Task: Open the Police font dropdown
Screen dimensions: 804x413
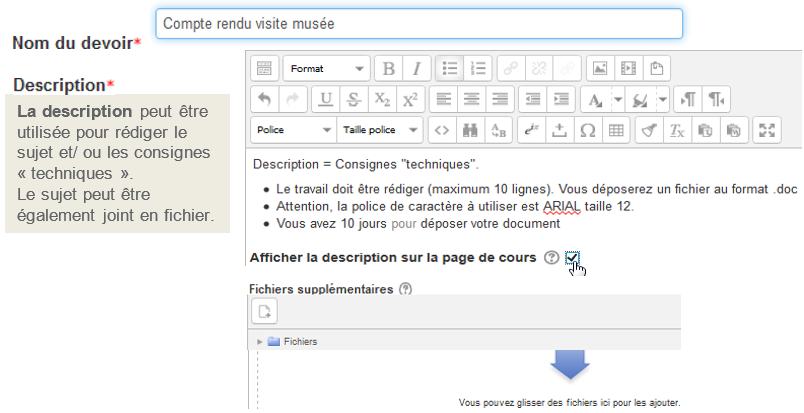Action: coord(293,130)
